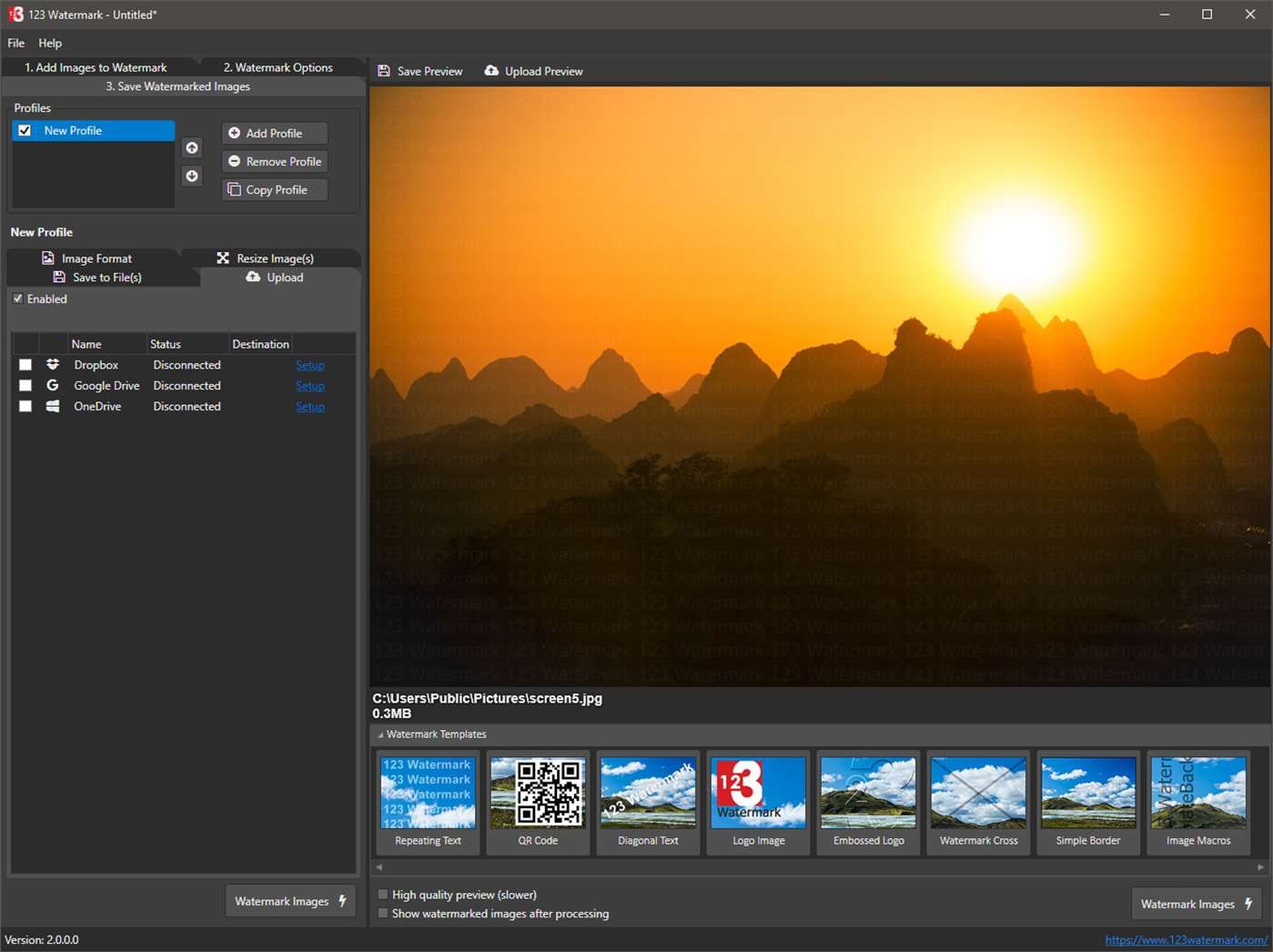Open the Help menu
The image size is (1273, 952).
(x=50, y=43)
